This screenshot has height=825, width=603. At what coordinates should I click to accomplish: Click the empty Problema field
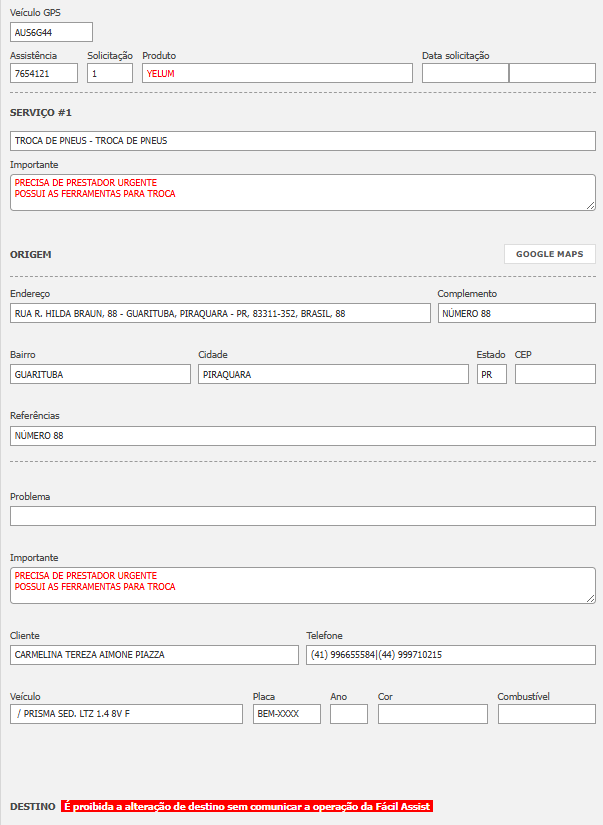coord(302,516)
